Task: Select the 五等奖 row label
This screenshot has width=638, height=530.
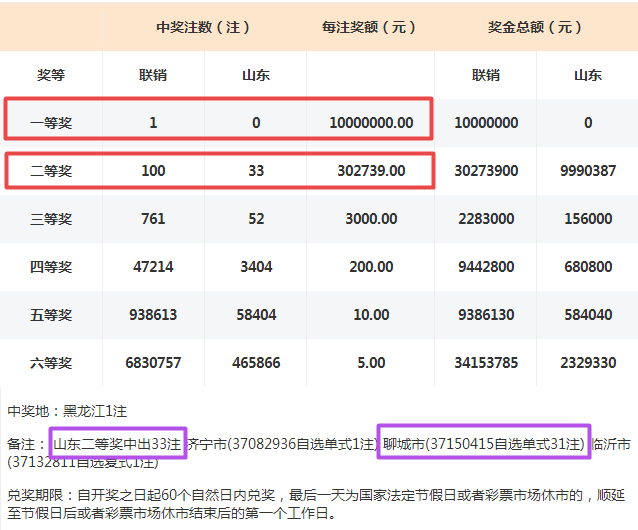Action: (x=51, y=315)
